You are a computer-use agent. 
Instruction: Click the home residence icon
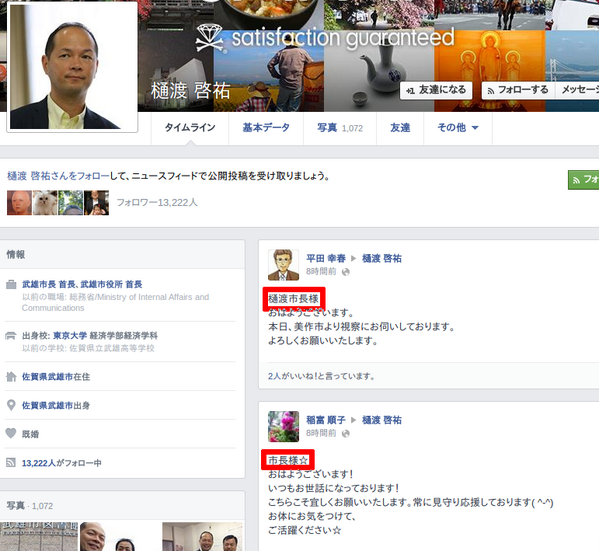click(x=11, y=377)
